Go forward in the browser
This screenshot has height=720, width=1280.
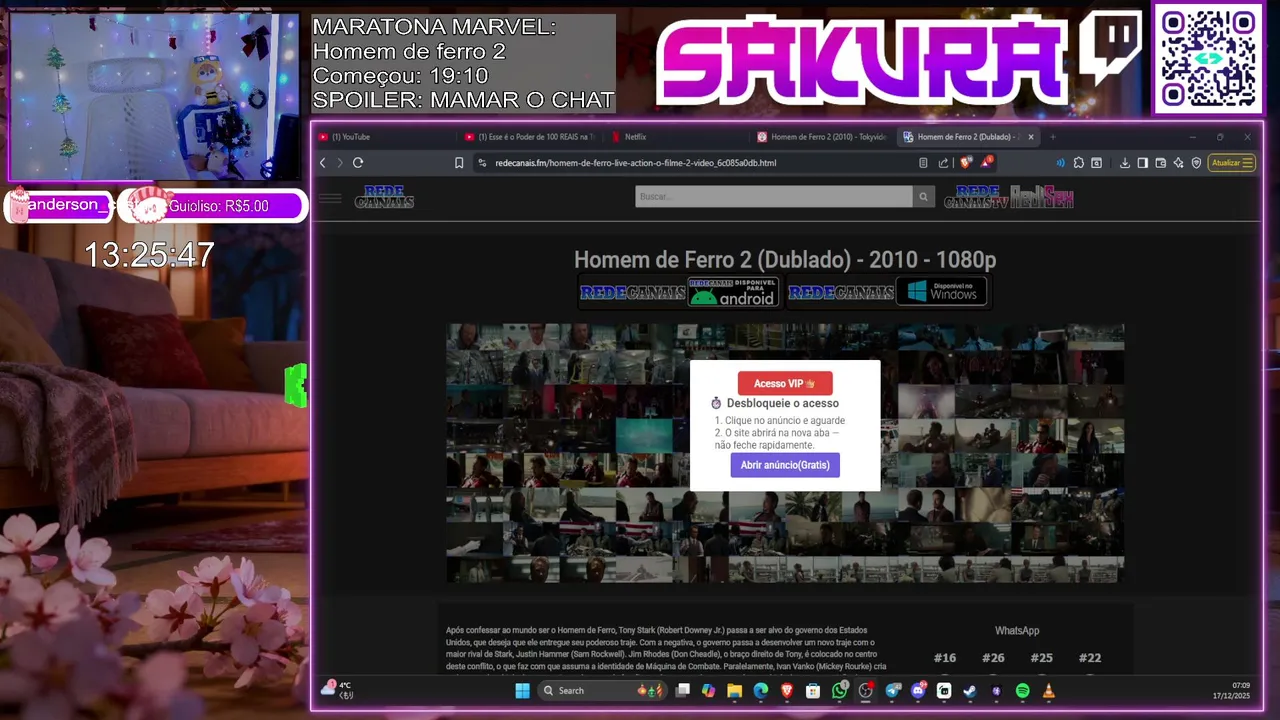coord(339,163)
